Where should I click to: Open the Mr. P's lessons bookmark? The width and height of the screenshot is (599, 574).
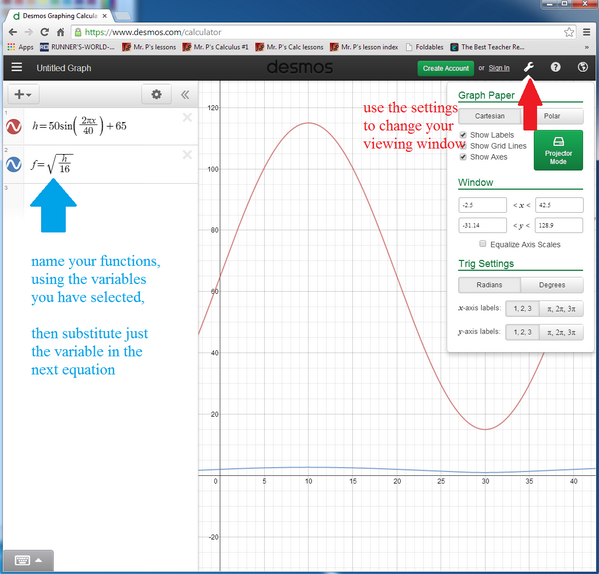coord(149,47)
